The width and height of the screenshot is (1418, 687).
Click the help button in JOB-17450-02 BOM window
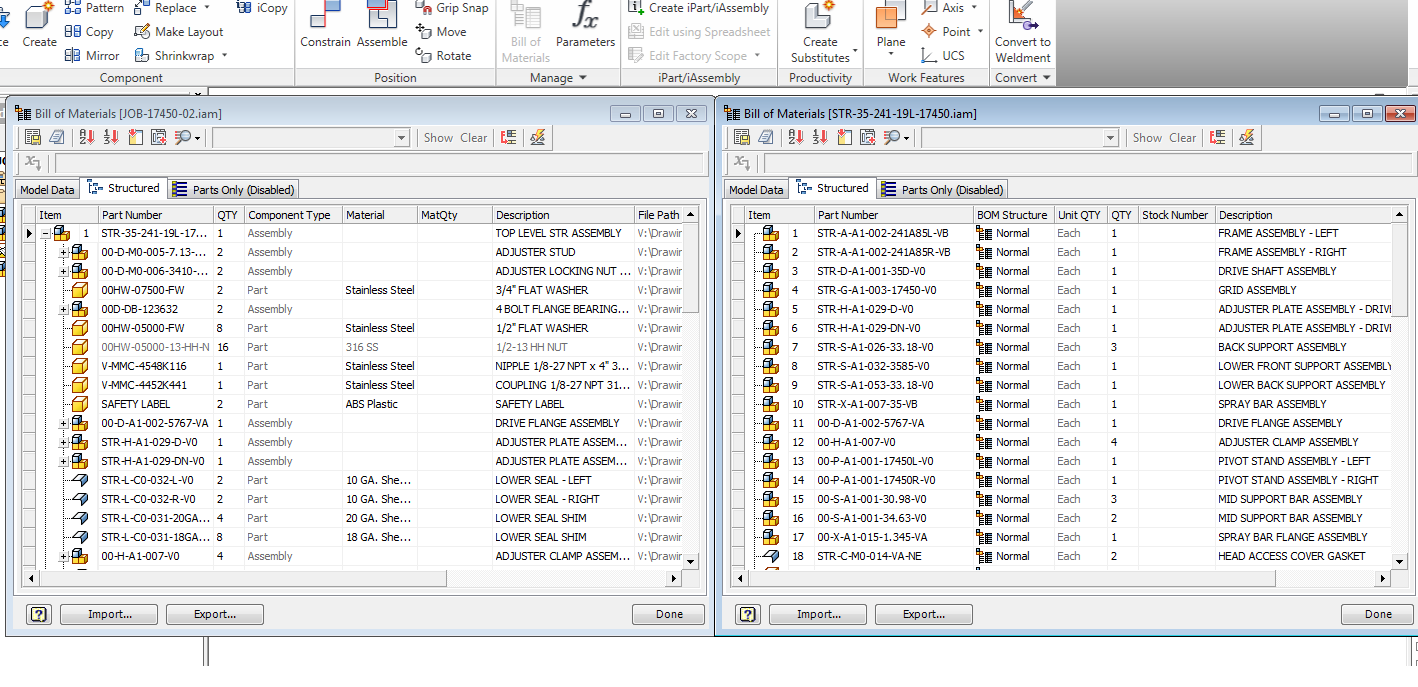point(39,614)
